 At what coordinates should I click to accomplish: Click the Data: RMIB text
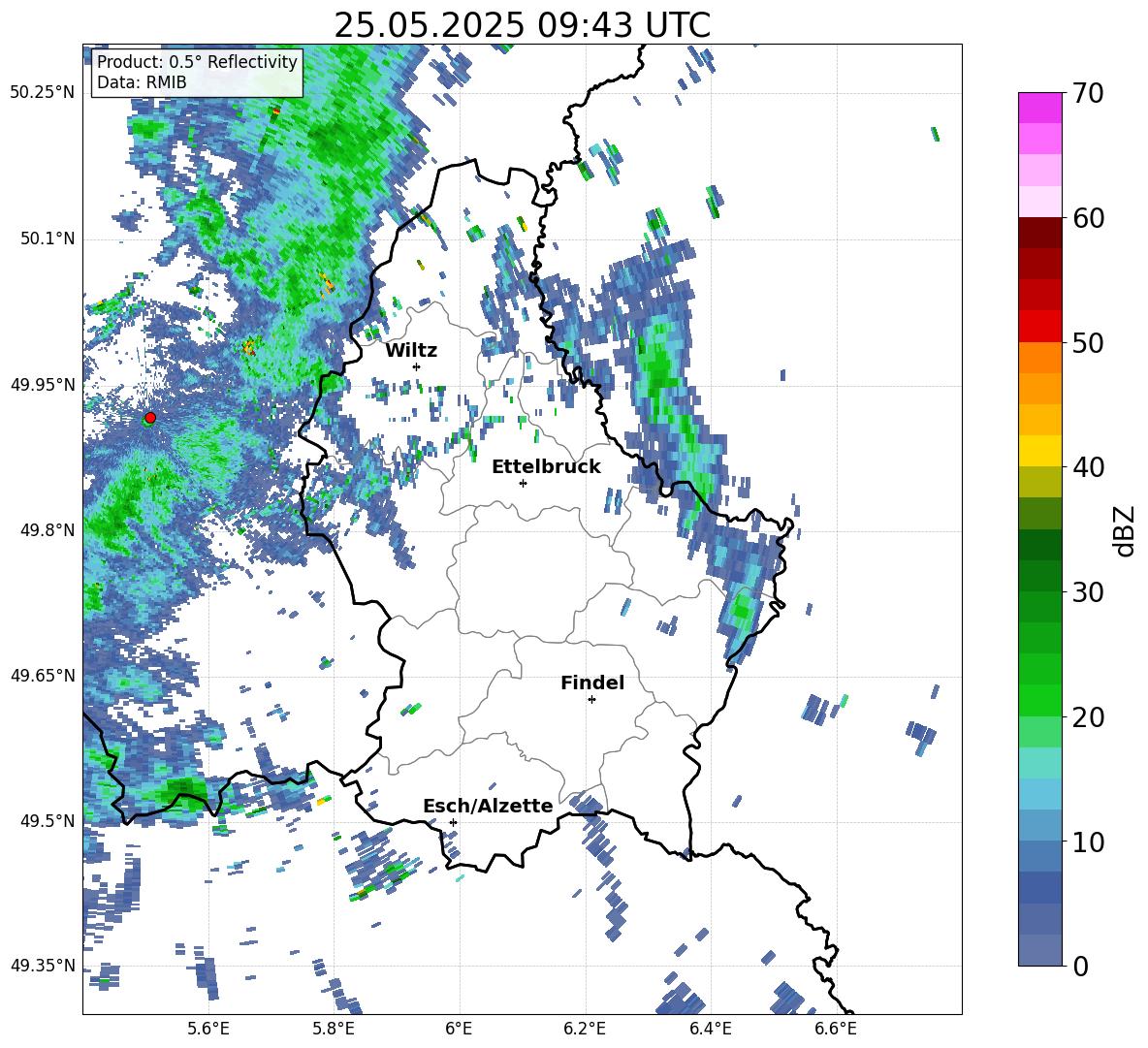142,82
